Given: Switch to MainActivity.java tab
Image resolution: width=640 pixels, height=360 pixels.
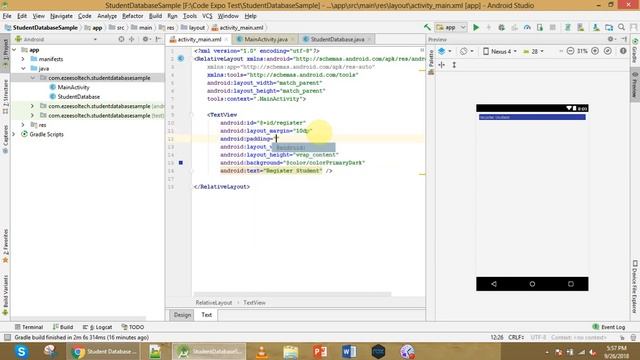Looking at the screenshot, I should [x=265, y=39].
